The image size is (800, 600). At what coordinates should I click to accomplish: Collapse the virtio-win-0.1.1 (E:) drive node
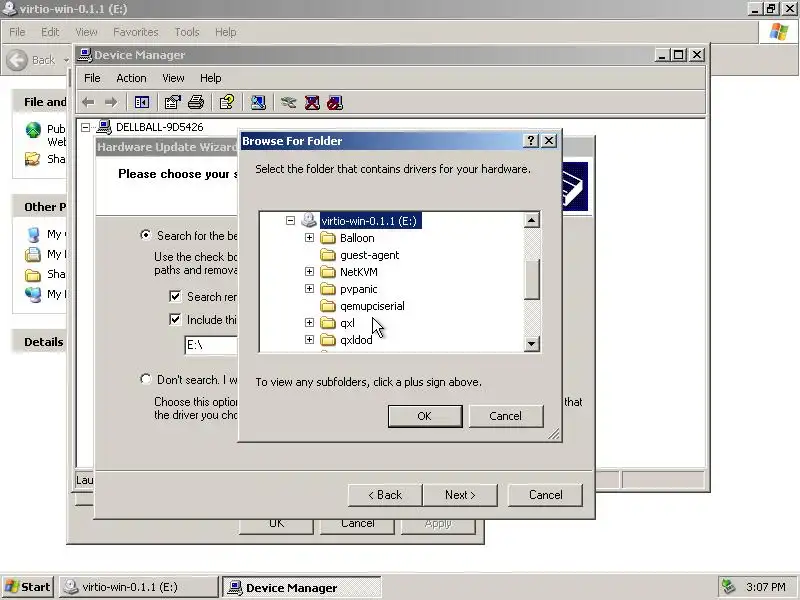tap(290, 220)
